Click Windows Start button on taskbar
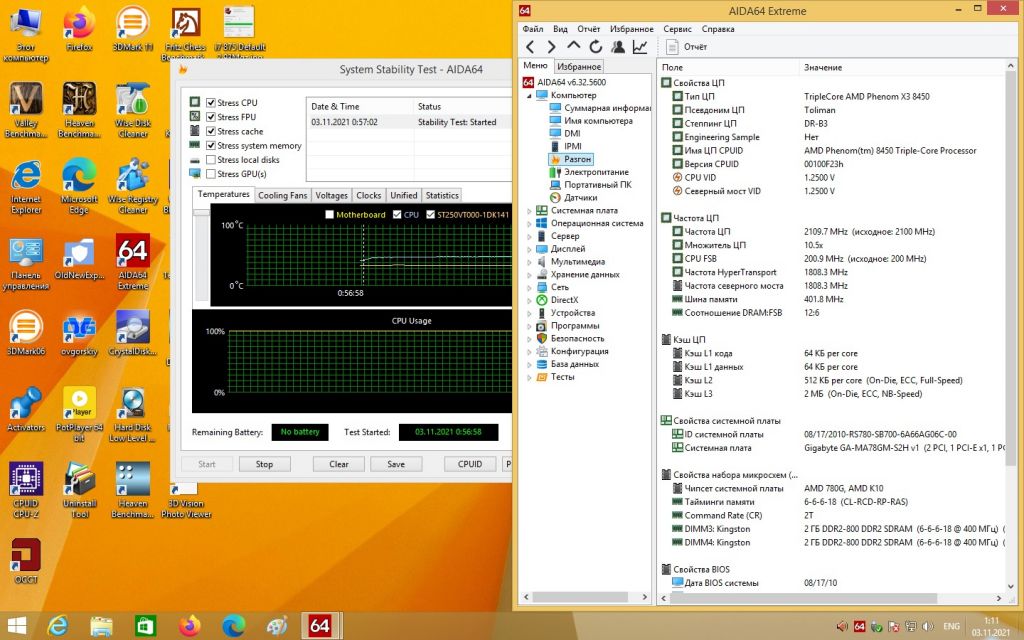Screen dimensions: 1024x640 point(16,626)
